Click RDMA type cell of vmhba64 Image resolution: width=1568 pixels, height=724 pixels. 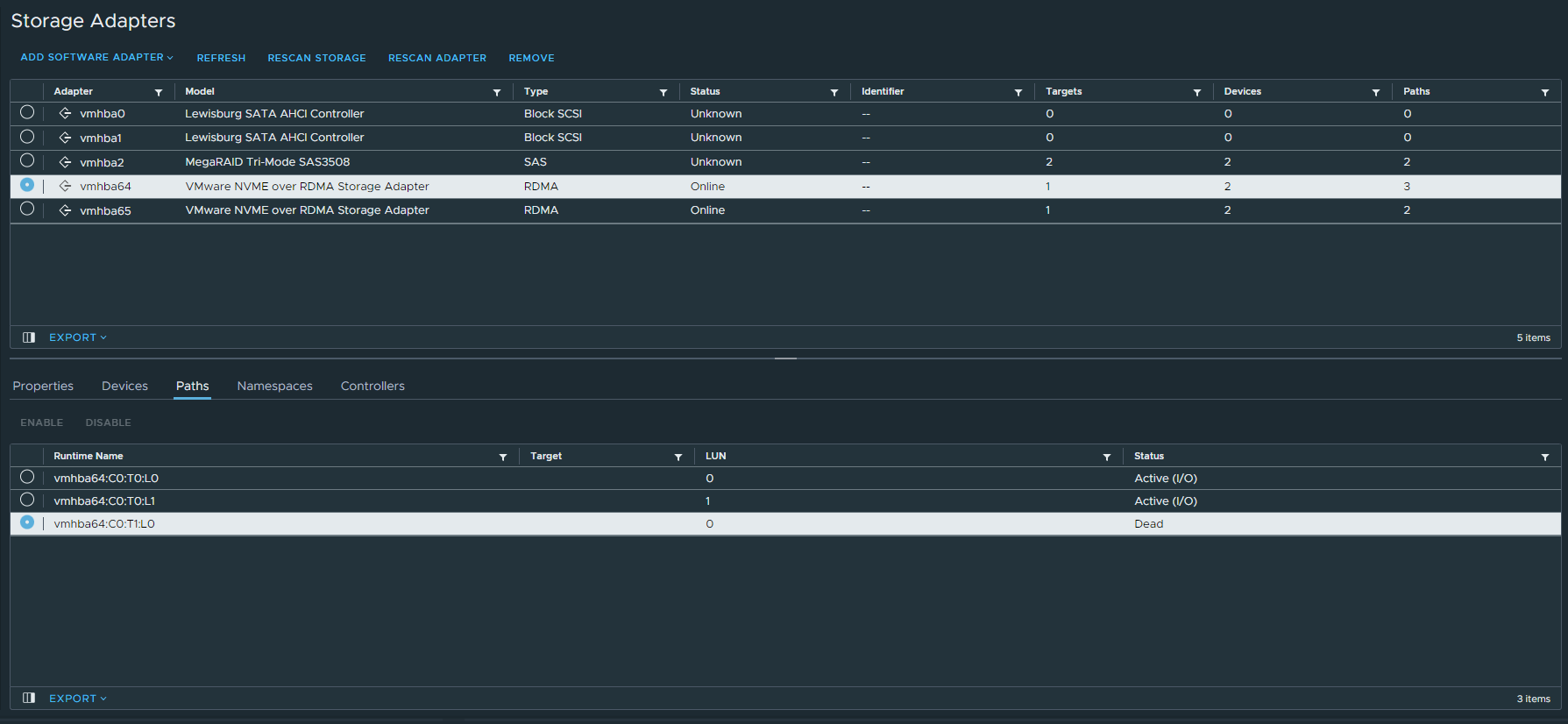(541, 187)
